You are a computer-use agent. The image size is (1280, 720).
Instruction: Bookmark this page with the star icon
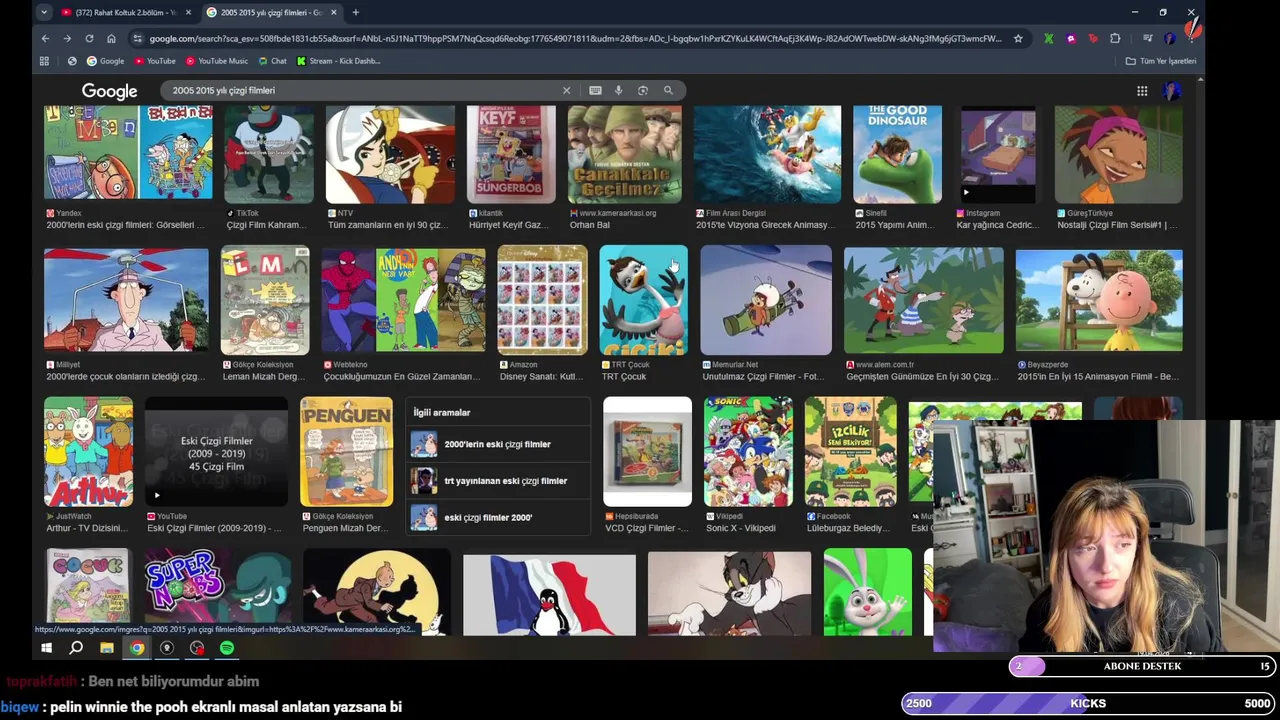(1018, 38)
